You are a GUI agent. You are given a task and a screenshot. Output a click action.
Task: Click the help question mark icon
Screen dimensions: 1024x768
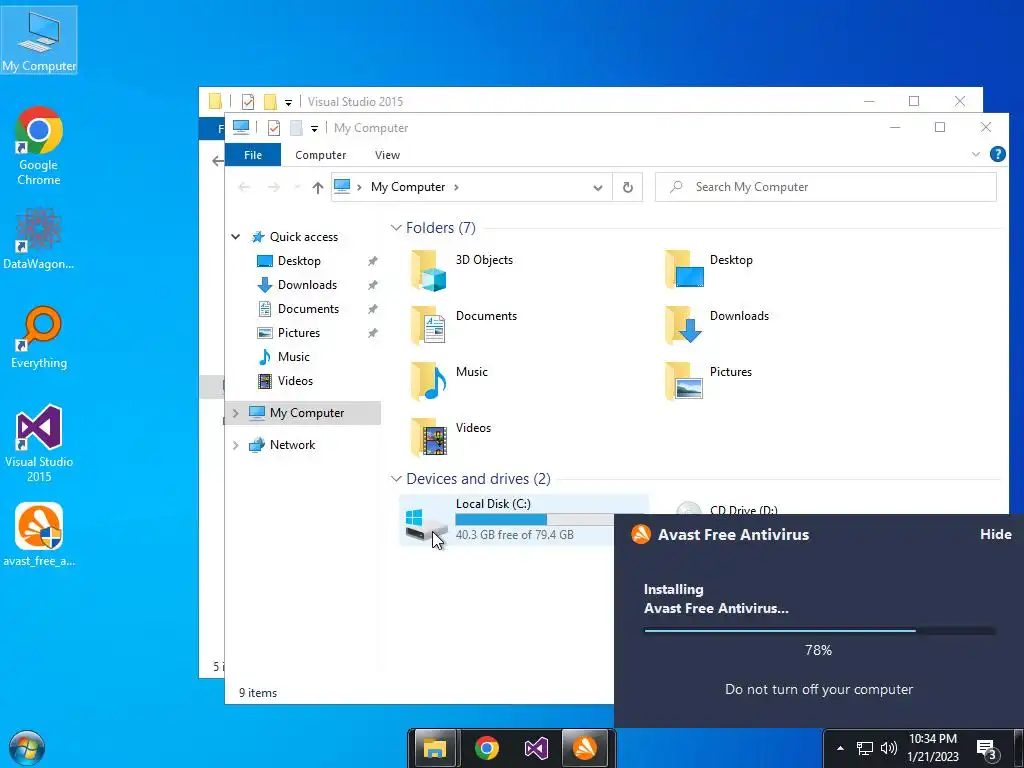(x=997, y=154)
